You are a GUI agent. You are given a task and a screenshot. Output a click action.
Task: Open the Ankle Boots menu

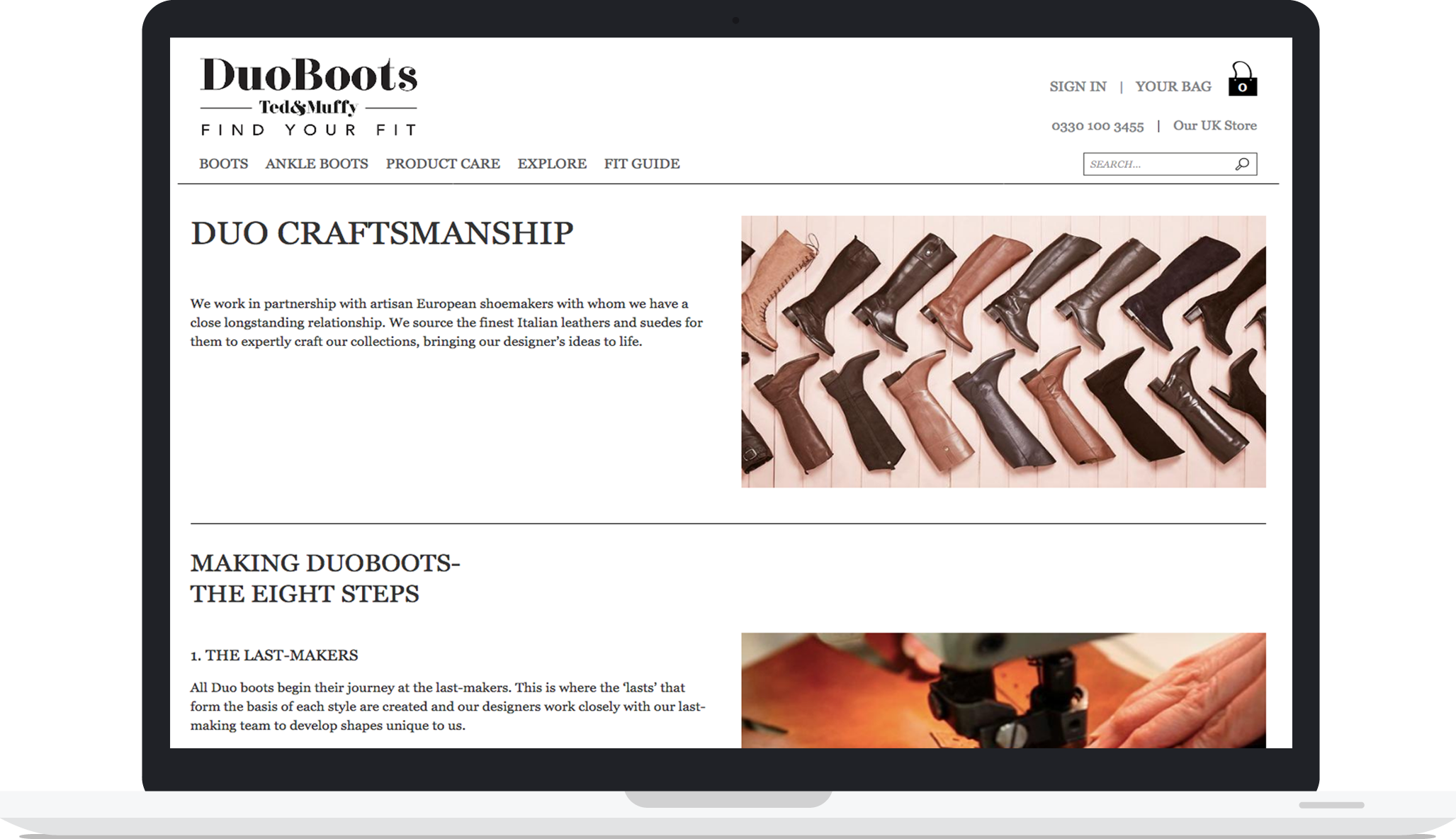[317, 164]
